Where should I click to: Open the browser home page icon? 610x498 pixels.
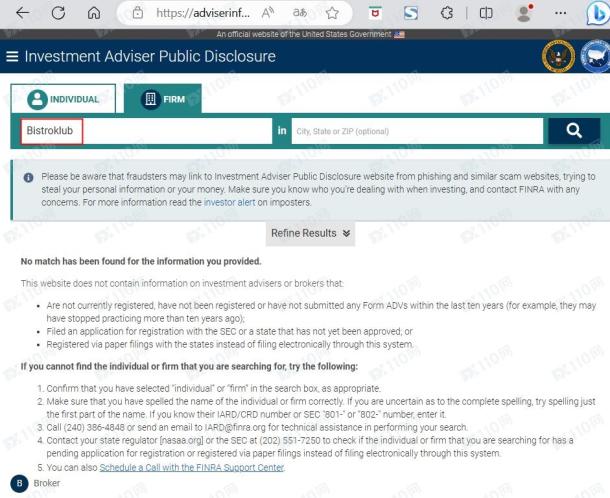pyautogui.click(x=94, y=13)
